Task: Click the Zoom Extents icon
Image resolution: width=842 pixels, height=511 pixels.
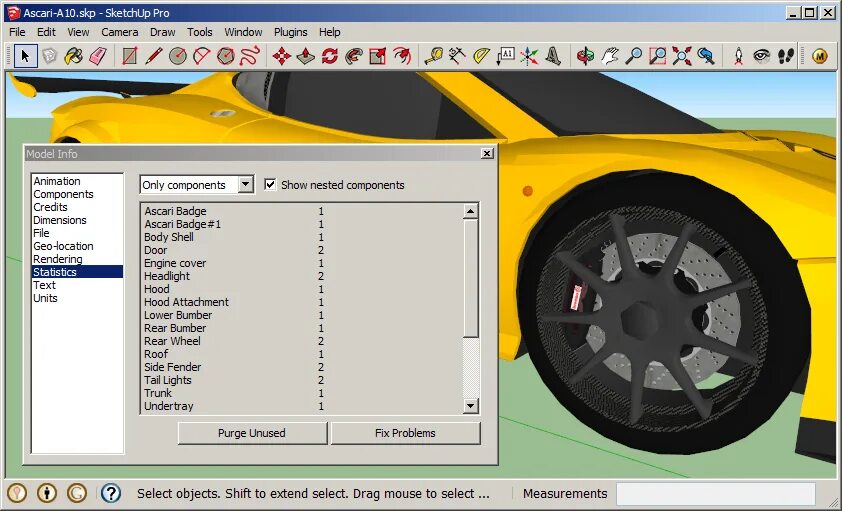Action: [682, 56]
